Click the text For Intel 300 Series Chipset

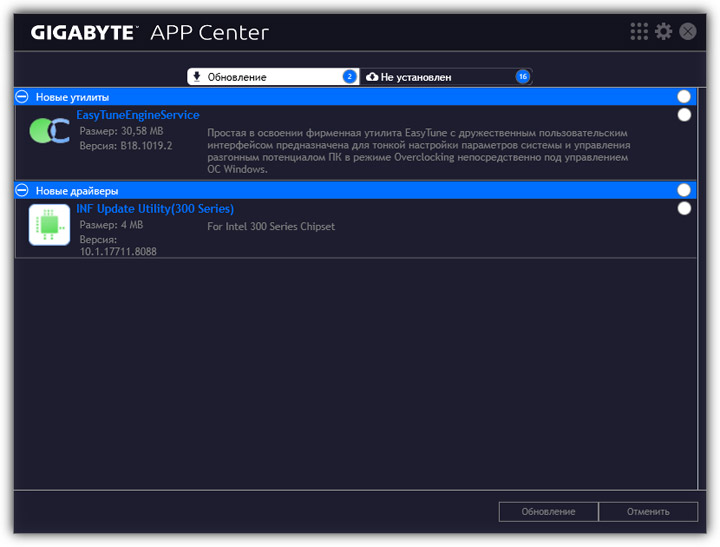click(x=271, y=226)
